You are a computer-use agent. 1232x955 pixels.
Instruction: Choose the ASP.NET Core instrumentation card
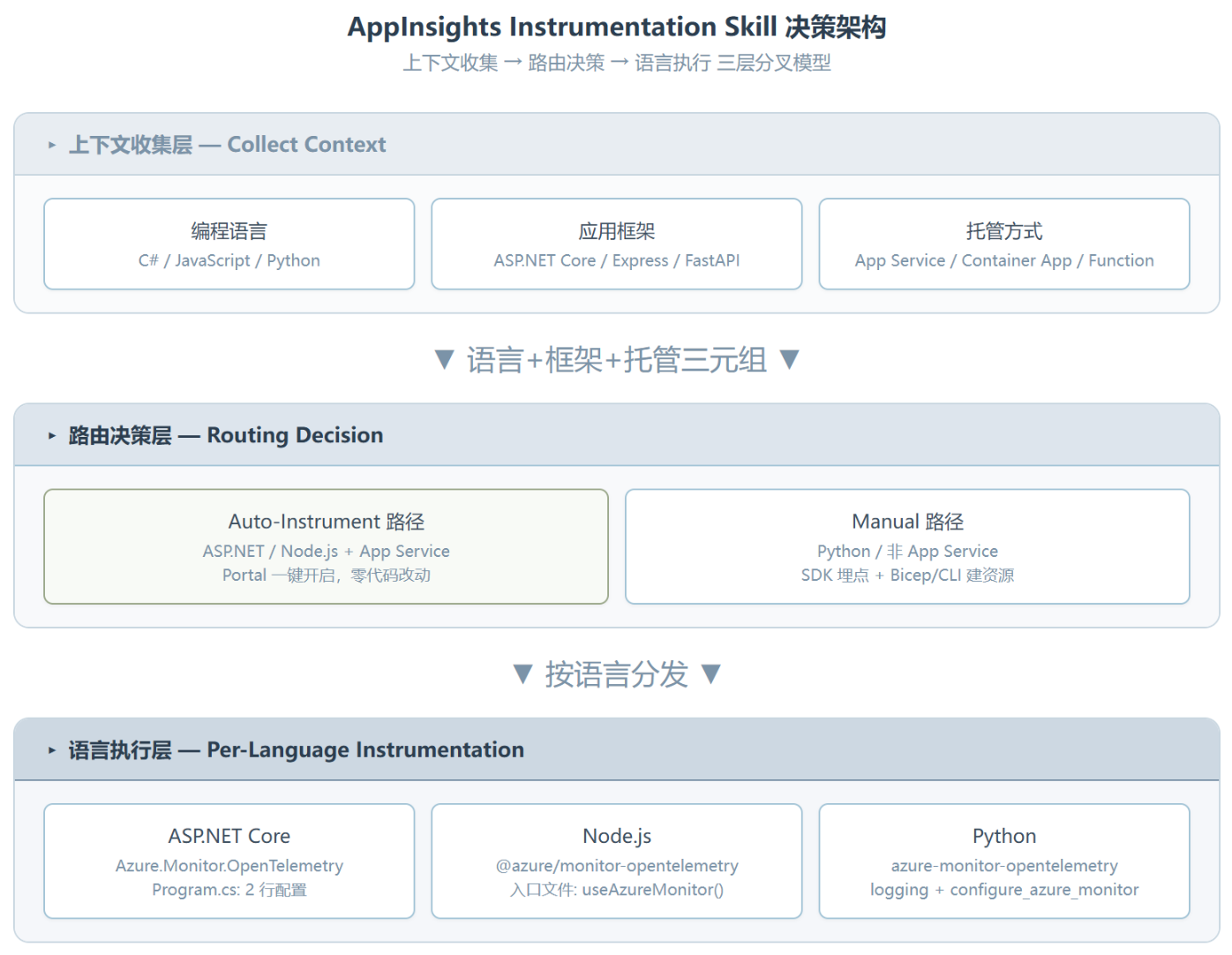click(229, 861)
